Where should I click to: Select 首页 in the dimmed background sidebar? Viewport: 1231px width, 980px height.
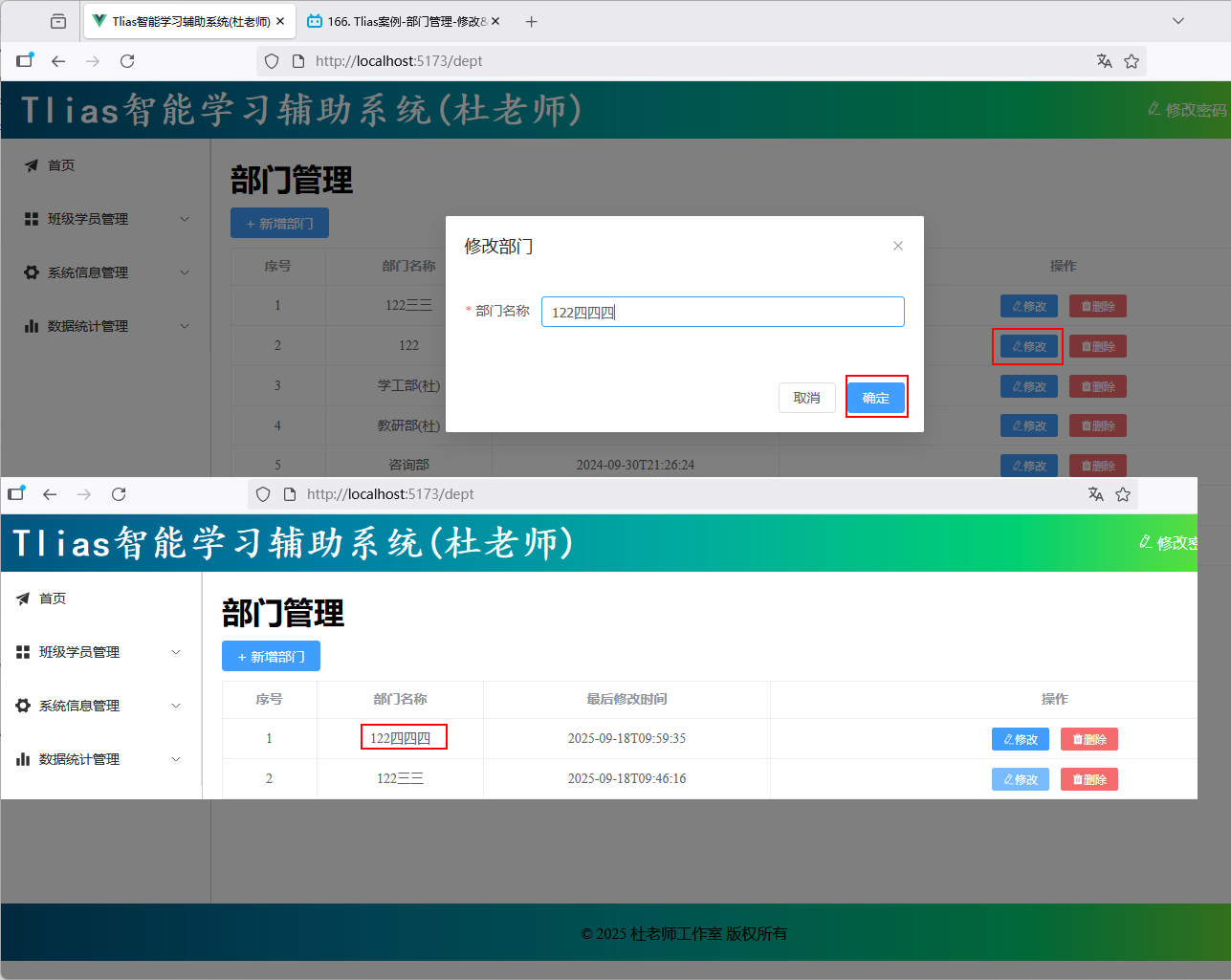click(61, 165)
